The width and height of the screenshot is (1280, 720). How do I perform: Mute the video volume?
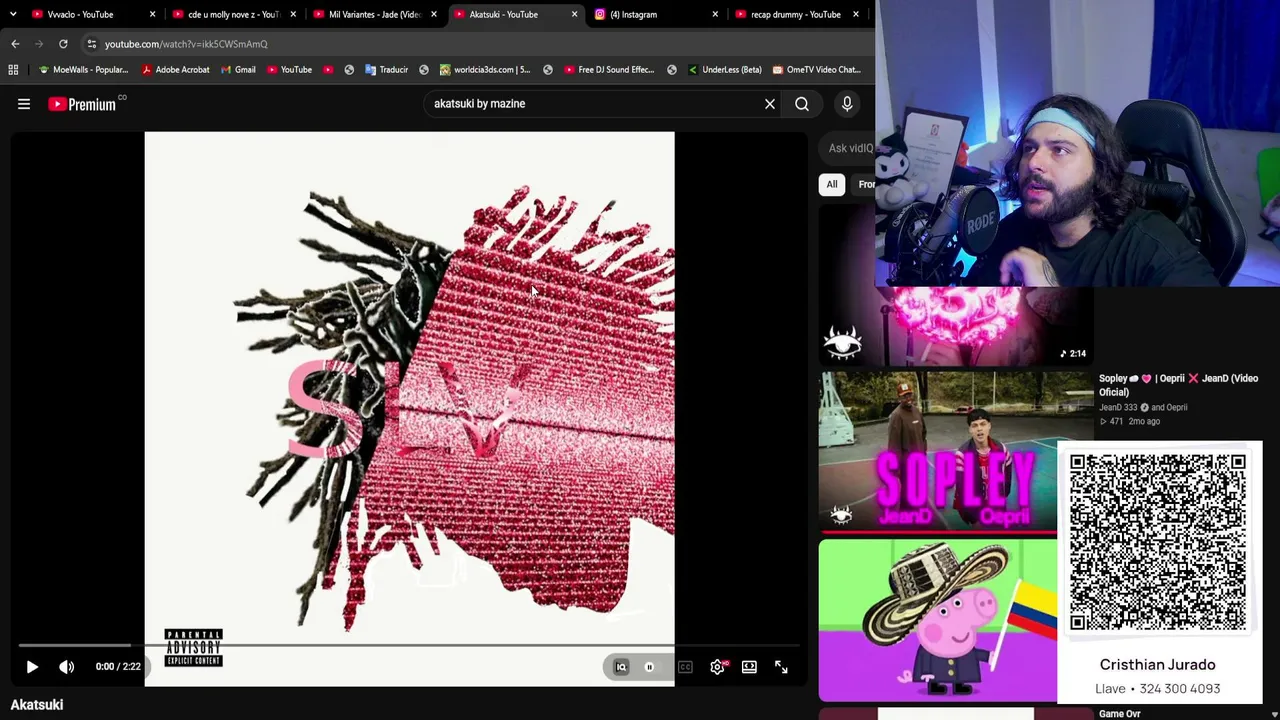66,667
